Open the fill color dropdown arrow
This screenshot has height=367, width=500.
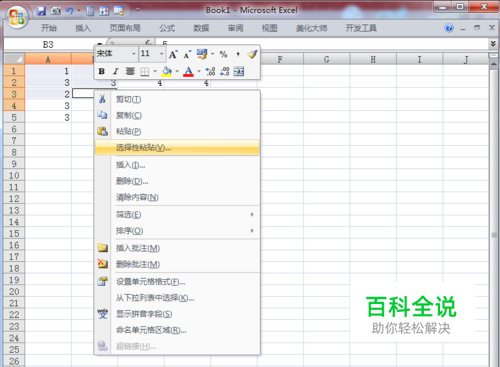click(177, 71)
